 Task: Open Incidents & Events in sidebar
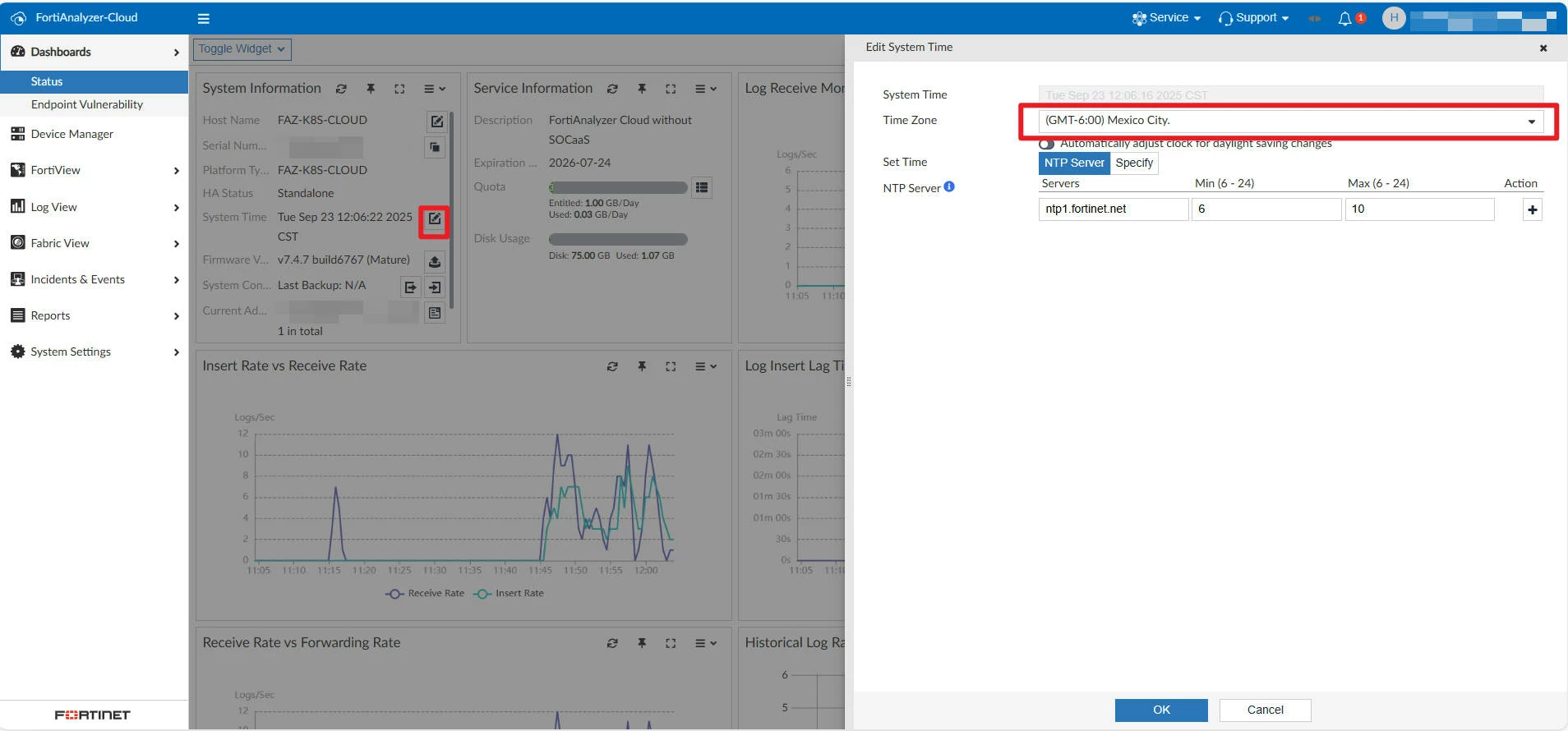[x=95, y=279]
